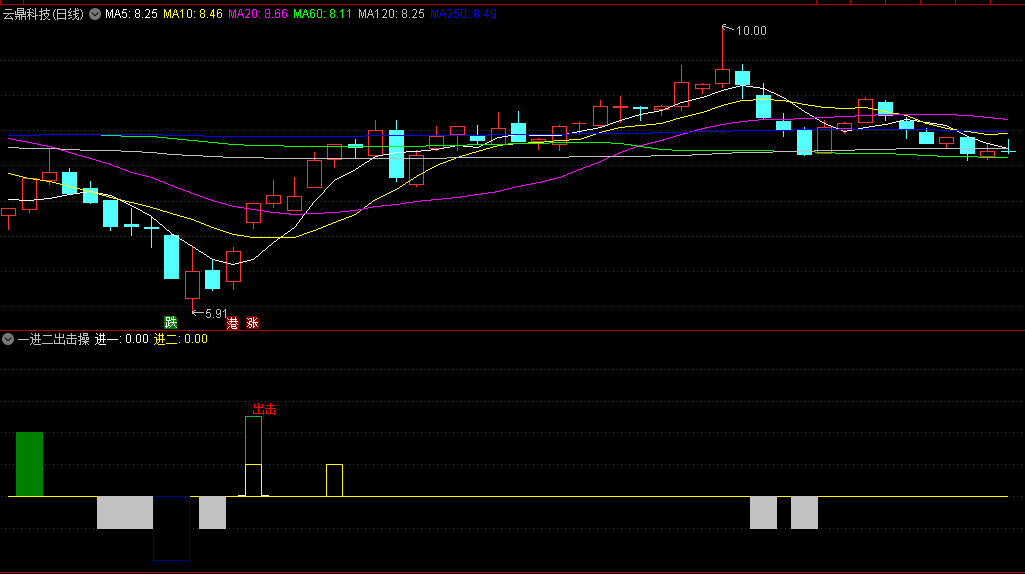This screenshot has height=574, width=1025.
Task: Click the 10.00 high price label
Action: point(751,31)
